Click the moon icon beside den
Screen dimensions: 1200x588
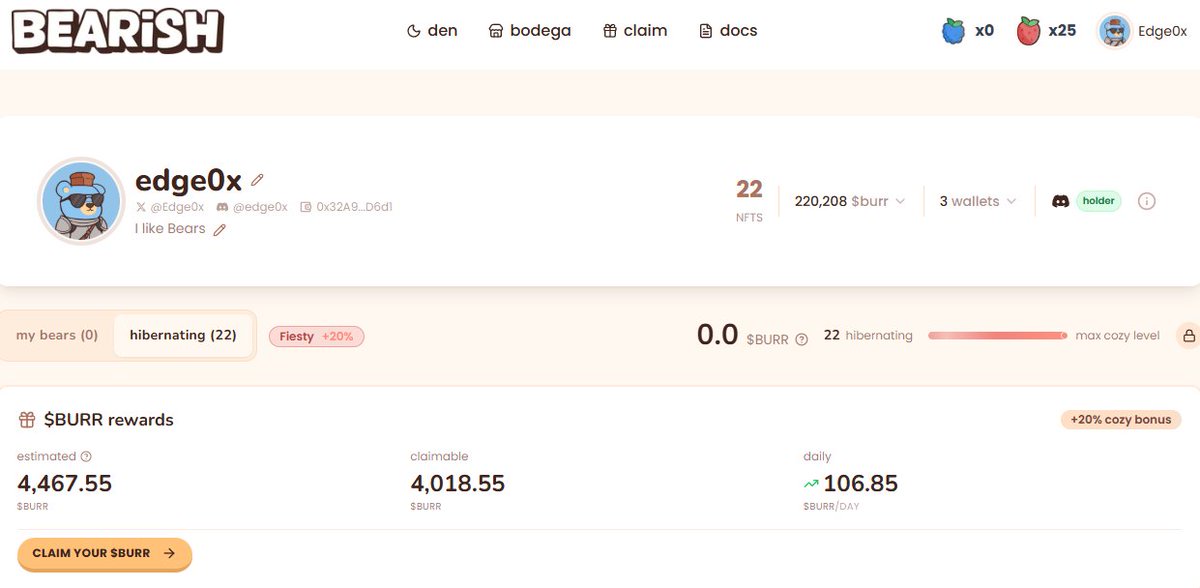(x=414, y=31)
